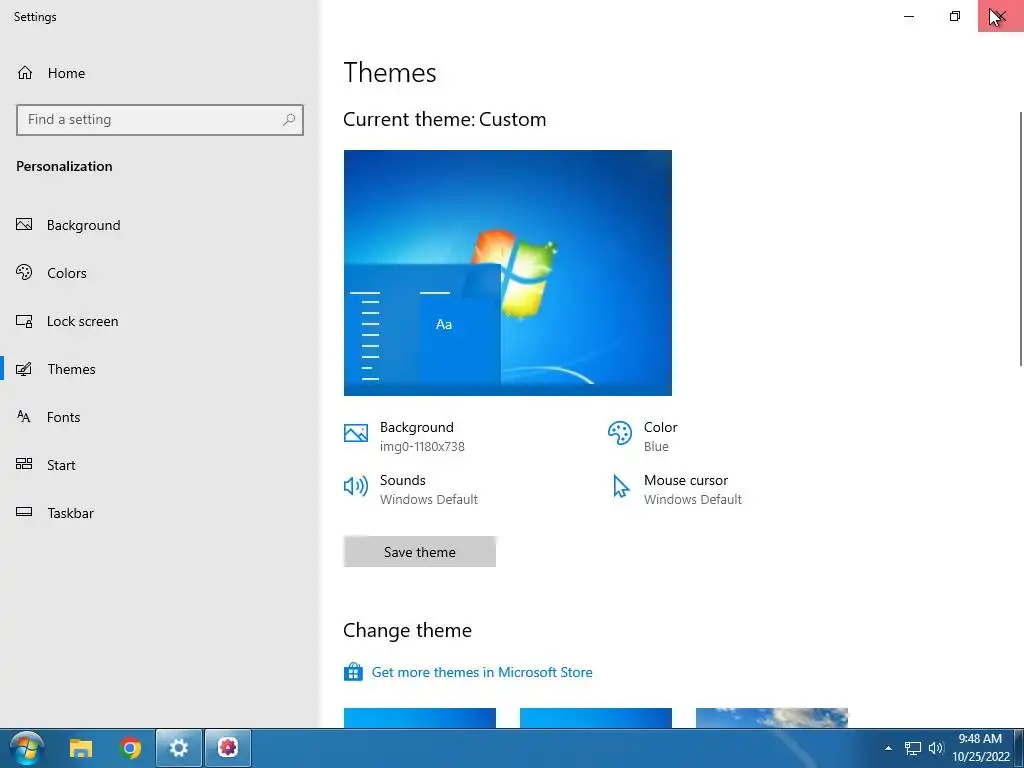Viewport: 1024px width, 768px height.
Task: Show hidden system tray icons
Action: [888, 748]
